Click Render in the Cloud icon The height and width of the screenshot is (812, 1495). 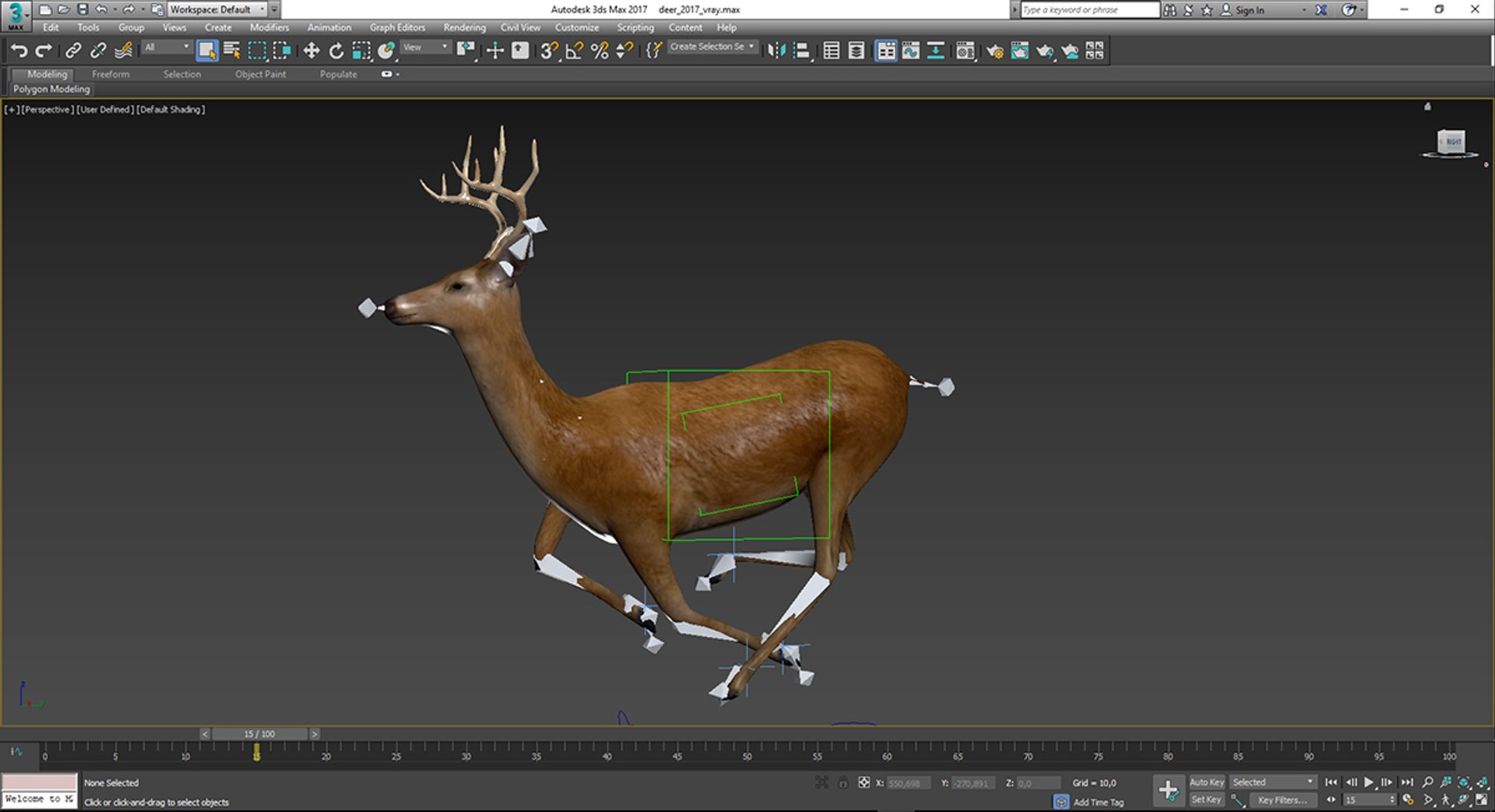coord(1070,51)
